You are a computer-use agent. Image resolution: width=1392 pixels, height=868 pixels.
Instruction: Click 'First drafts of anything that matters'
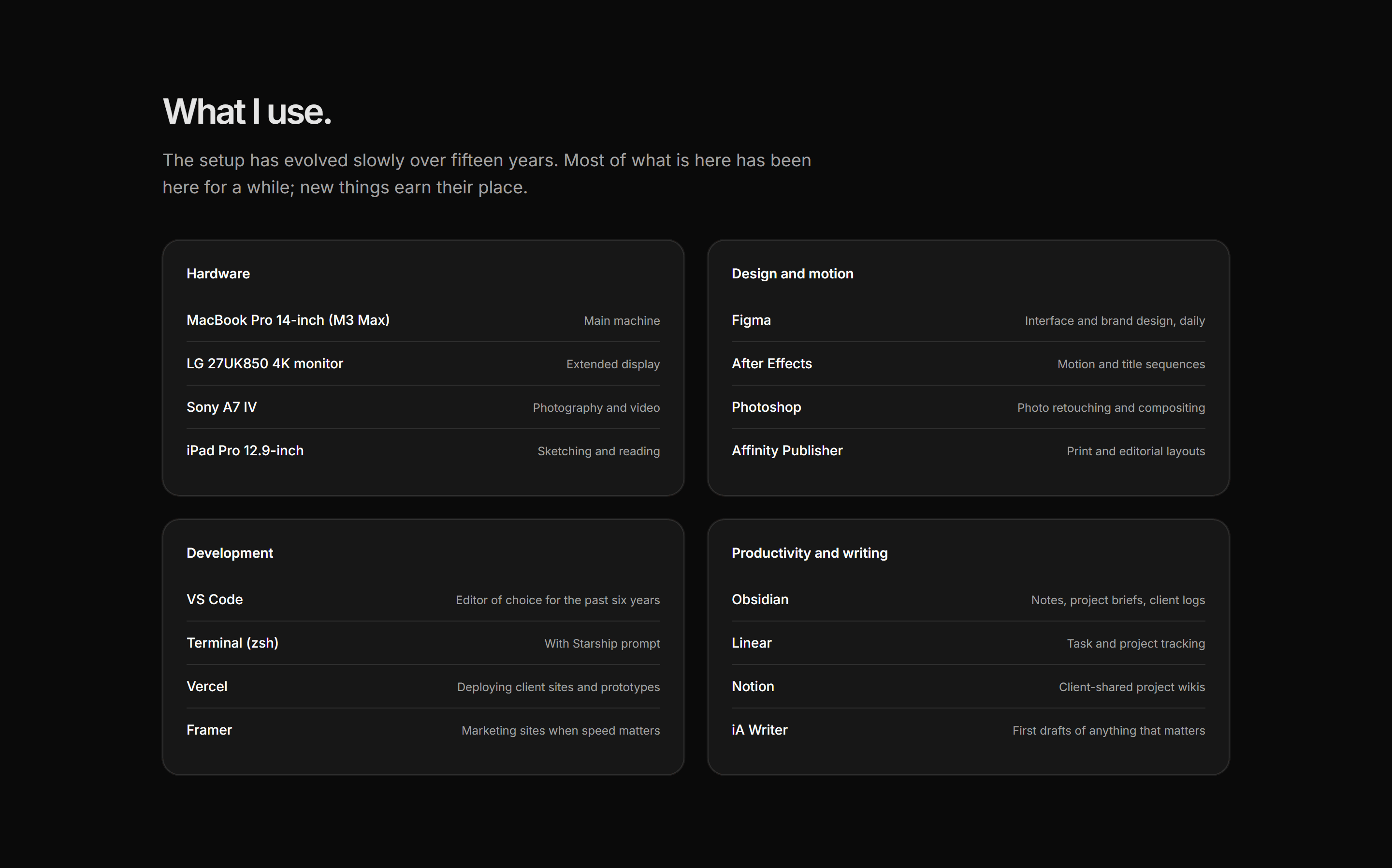pos(1109,731)
